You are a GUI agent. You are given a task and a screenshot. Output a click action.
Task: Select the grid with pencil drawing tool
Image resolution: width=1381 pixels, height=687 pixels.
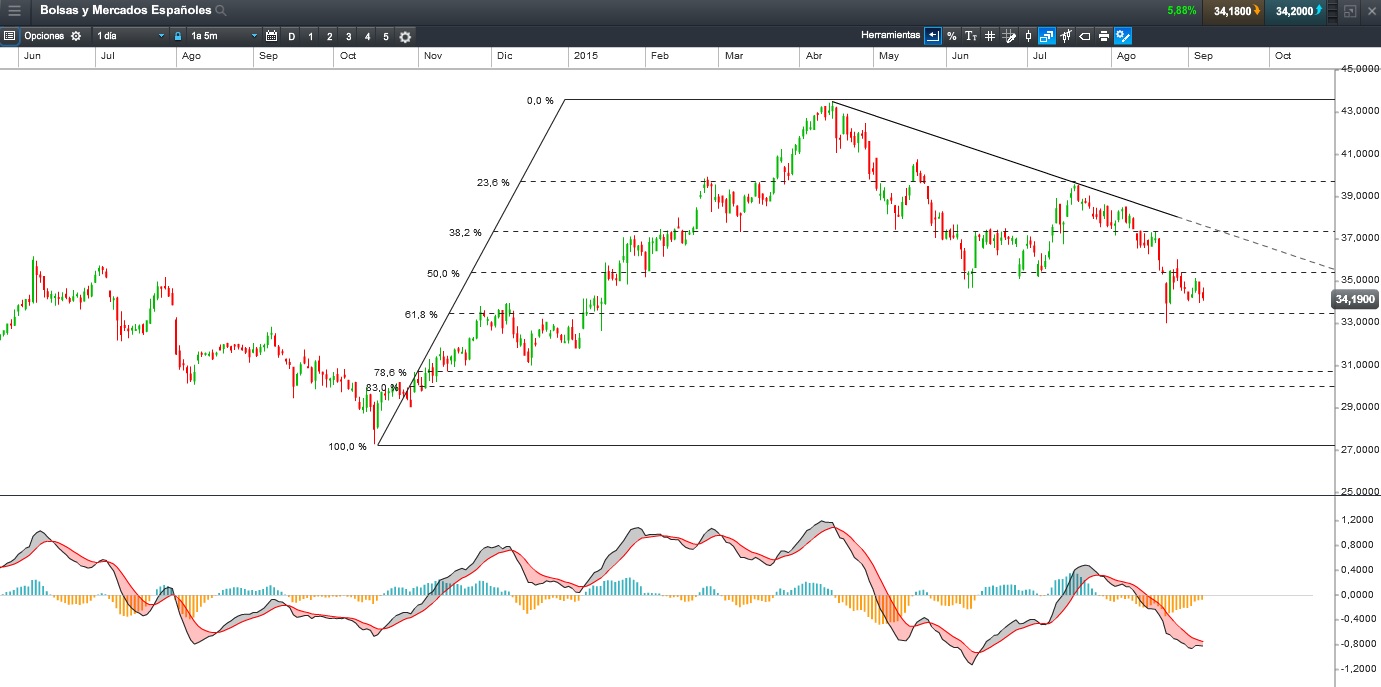1009,36
